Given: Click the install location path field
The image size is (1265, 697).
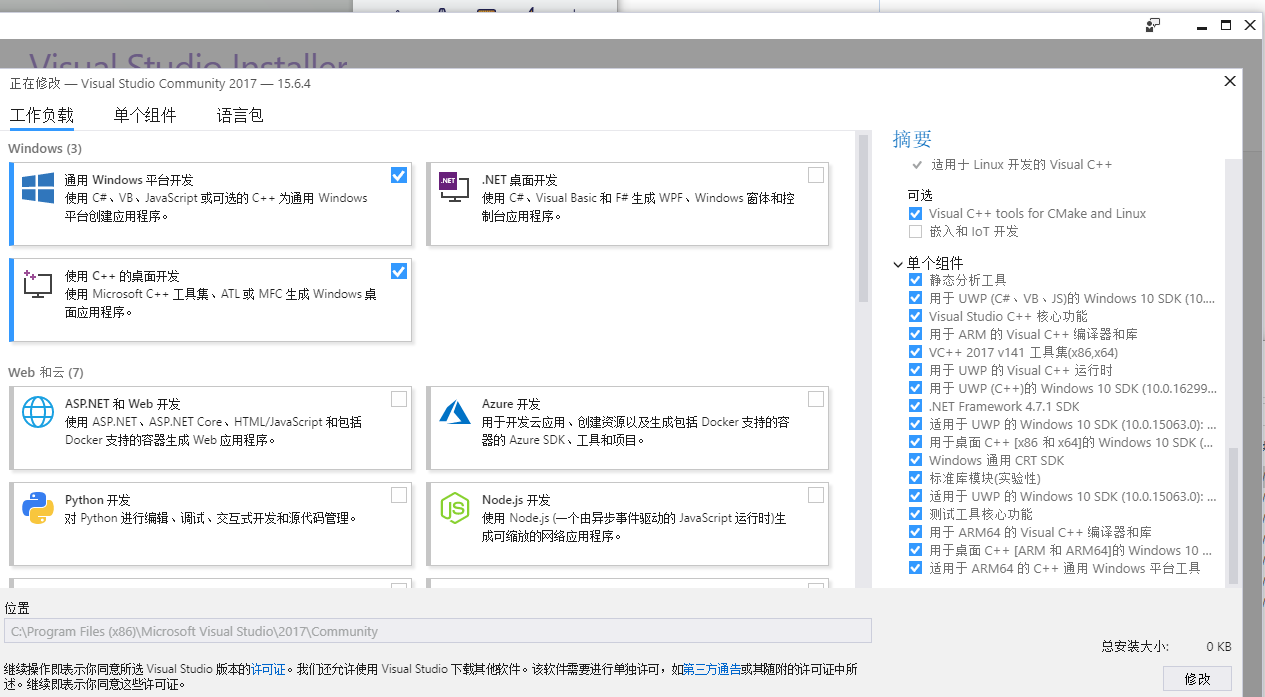Looking at the screenshot, I should pos(438,631).
